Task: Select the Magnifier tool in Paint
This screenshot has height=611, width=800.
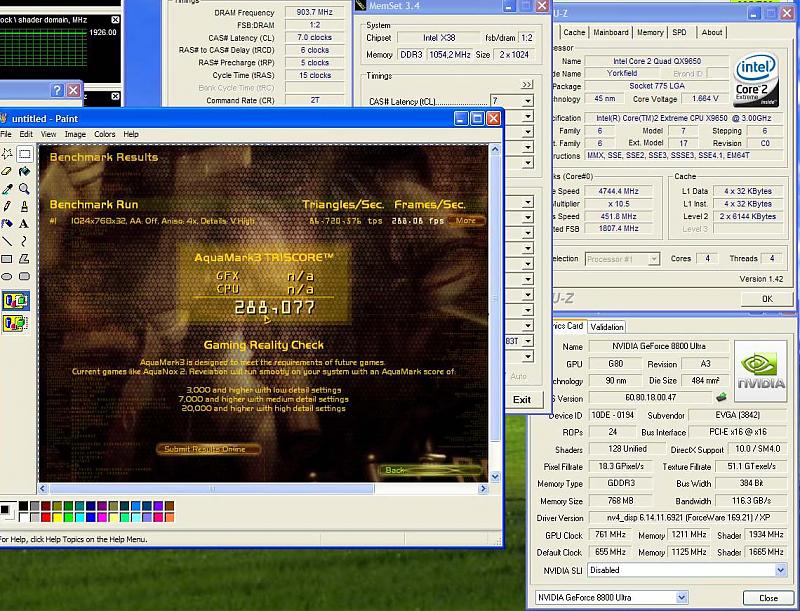Action: 24,189
